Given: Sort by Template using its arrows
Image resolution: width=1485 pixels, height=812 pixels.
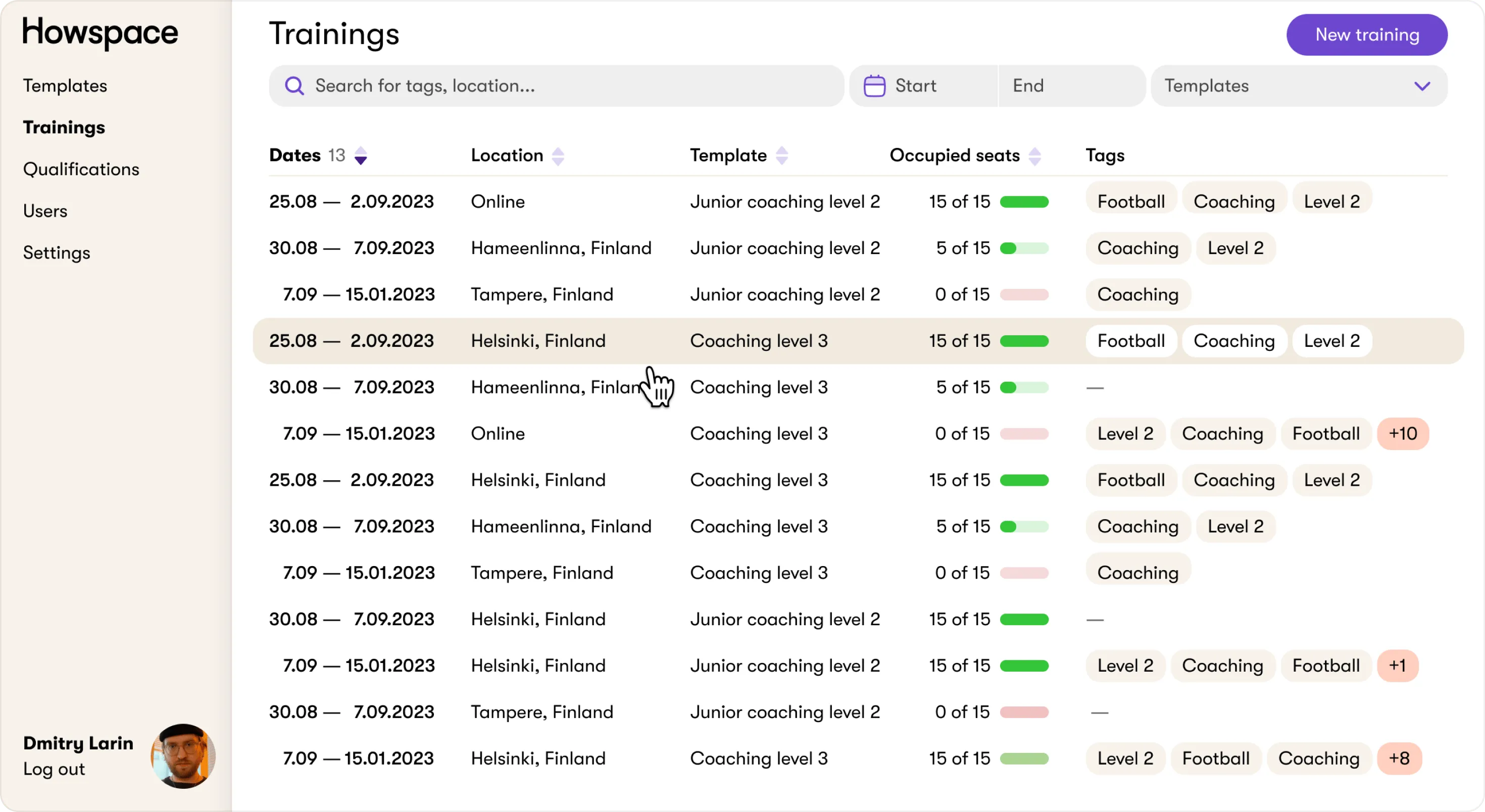Looking at the screenshot, I should coord(781,156).
